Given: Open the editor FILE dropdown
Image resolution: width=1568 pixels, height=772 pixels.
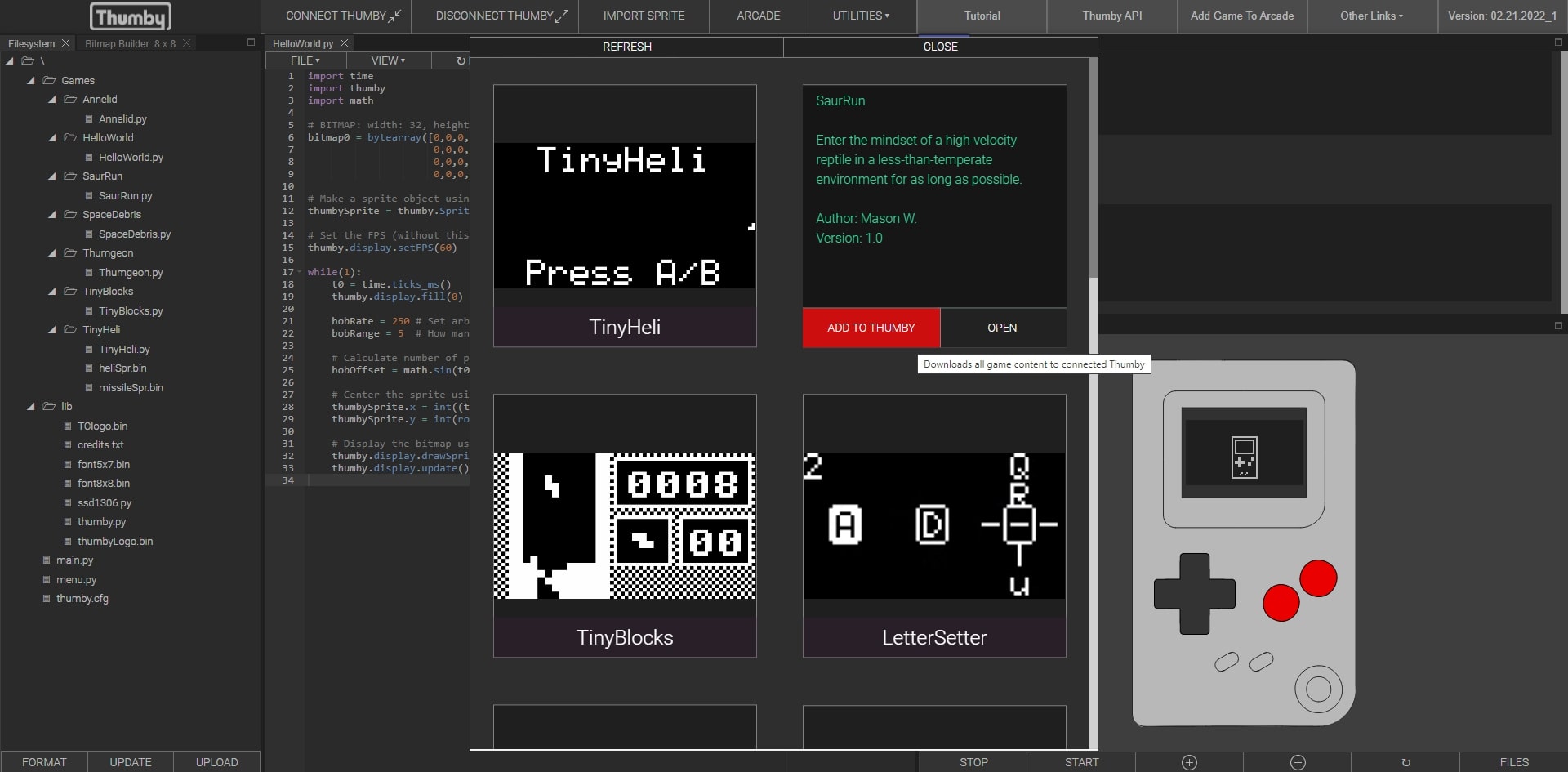Looking at the screenshot, I should (305, 60).
